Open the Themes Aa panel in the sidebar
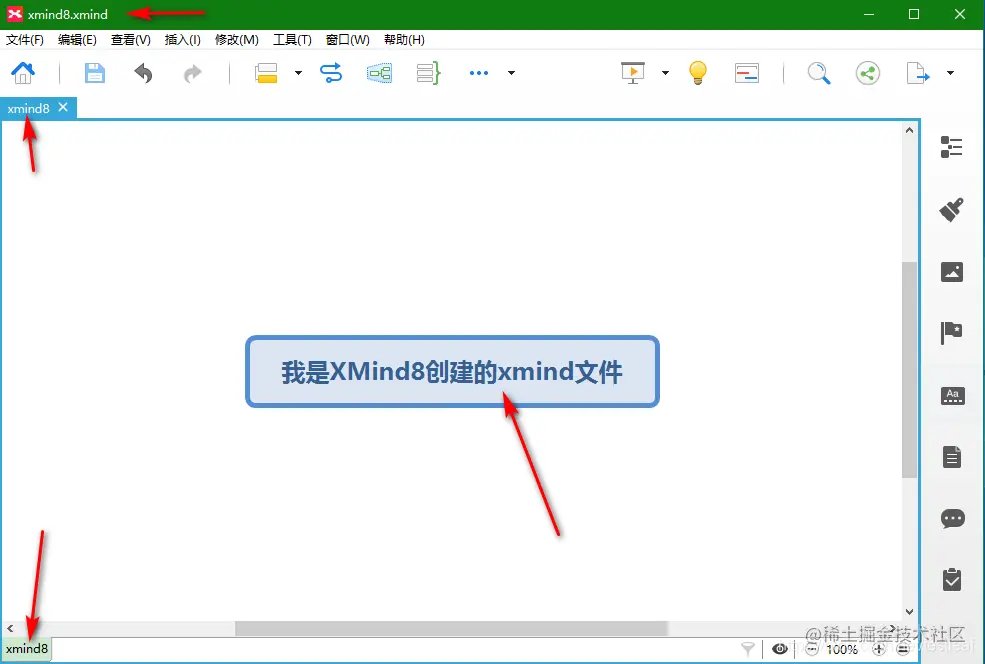 click(x=952, y=395)
